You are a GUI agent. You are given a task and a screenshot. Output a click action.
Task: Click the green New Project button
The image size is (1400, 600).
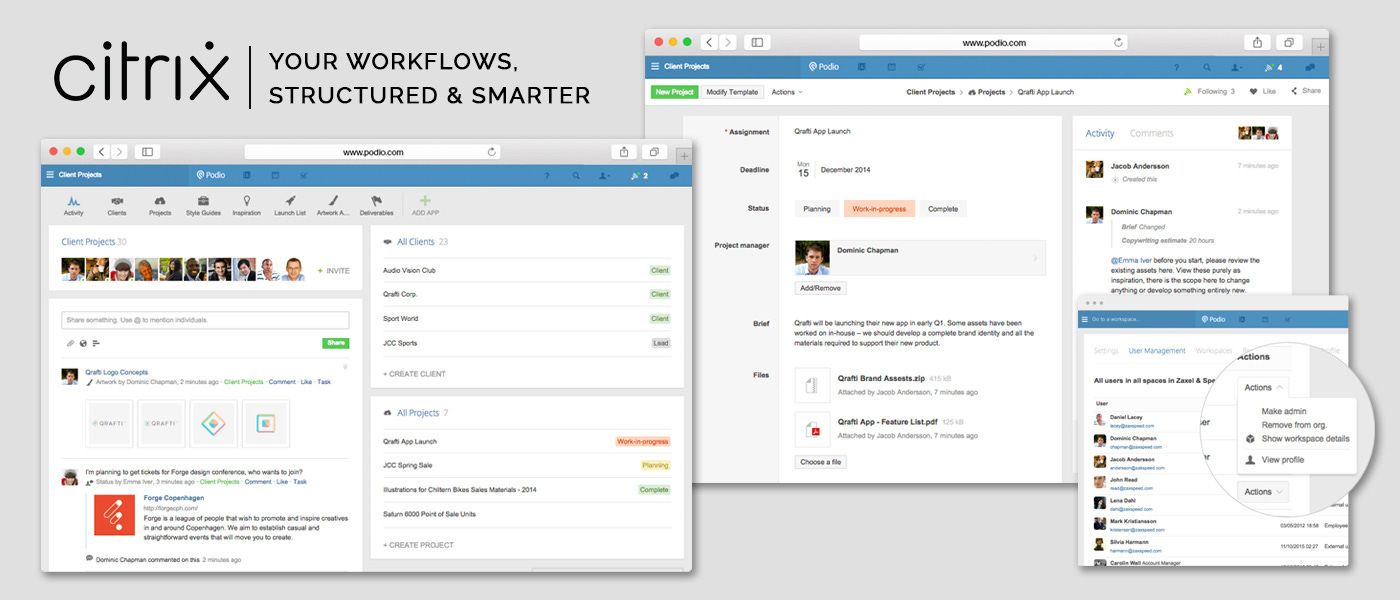pos(675,92)
